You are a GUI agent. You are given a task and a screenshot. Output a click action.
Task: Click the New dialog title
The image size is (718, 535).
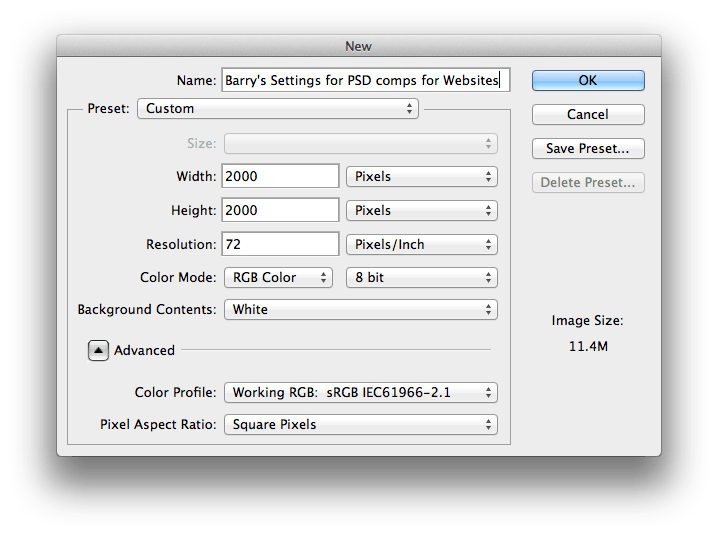359,46
